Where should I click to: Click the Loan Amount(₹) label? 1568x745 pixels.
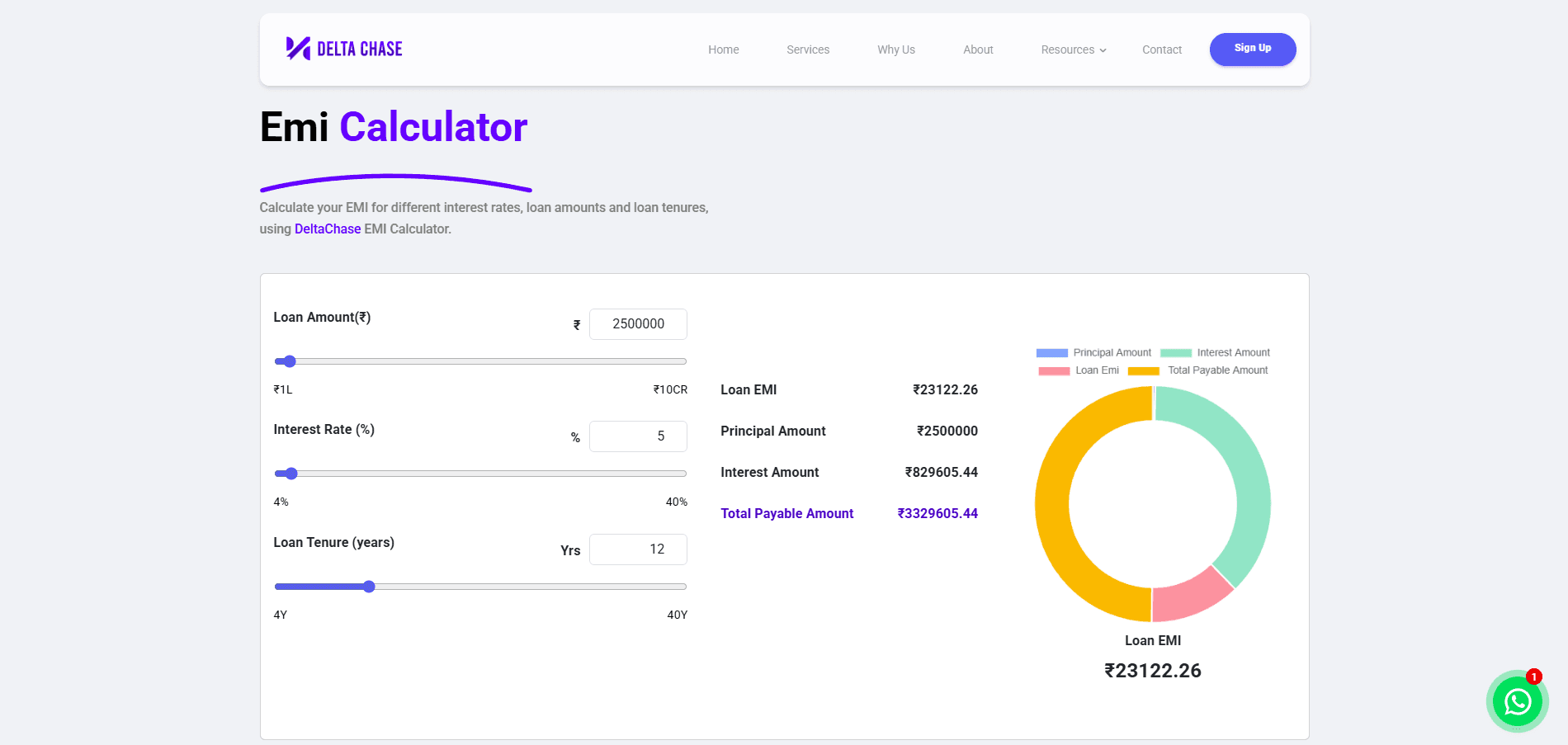coord(322,317)
